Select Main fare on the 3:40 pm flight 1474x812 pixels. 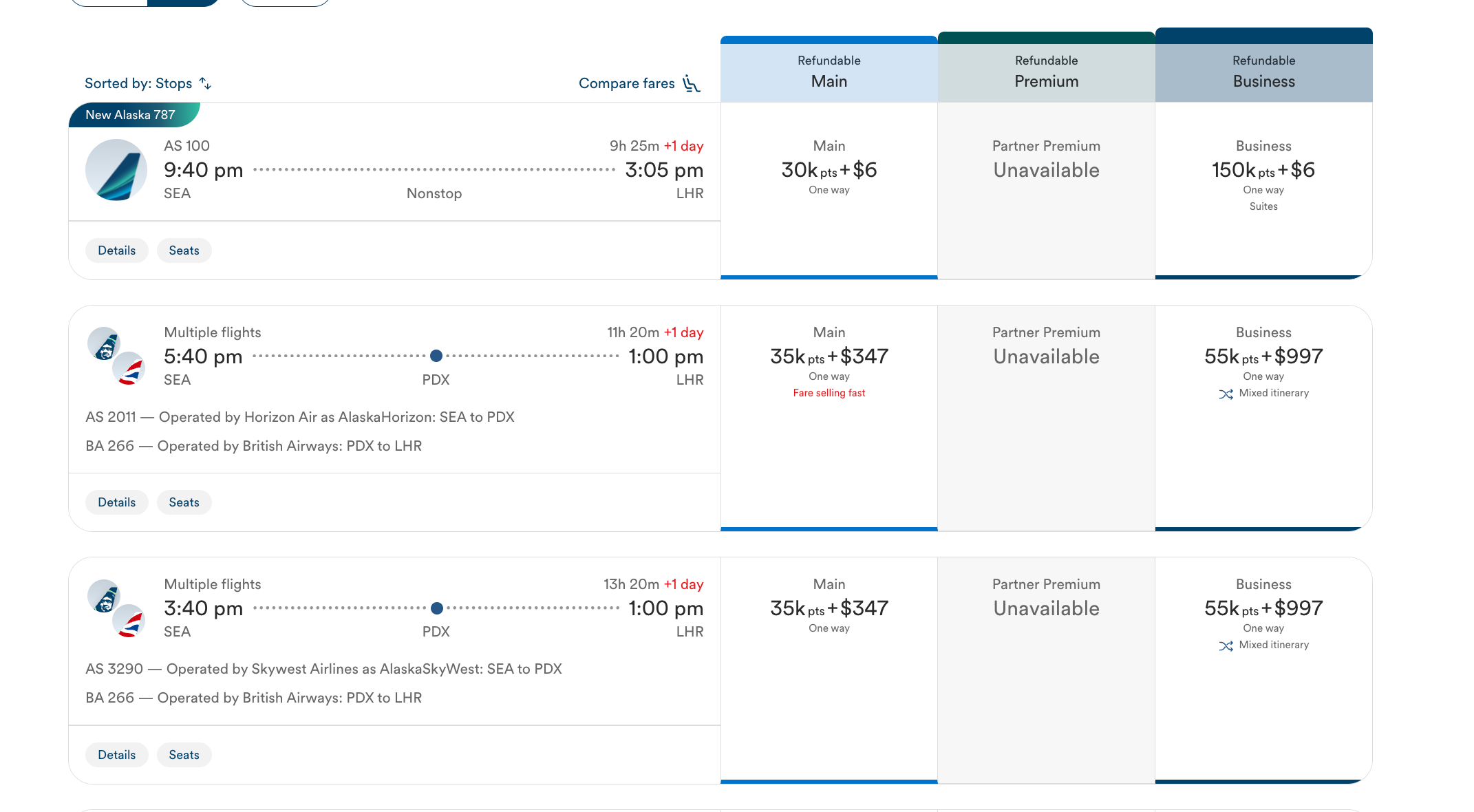tap(829, 670)
